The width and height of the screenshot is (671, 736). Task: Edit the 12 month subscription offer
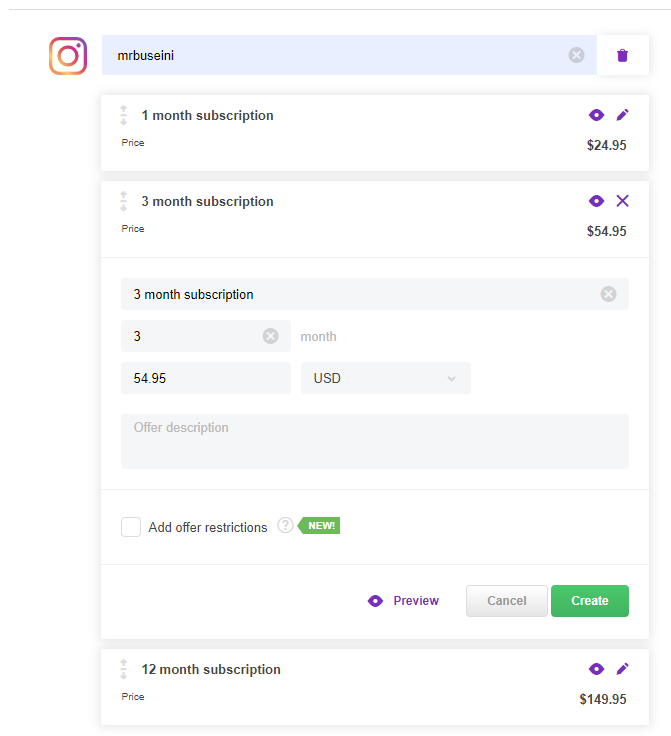pyautogui.click(x=622, y=669)
